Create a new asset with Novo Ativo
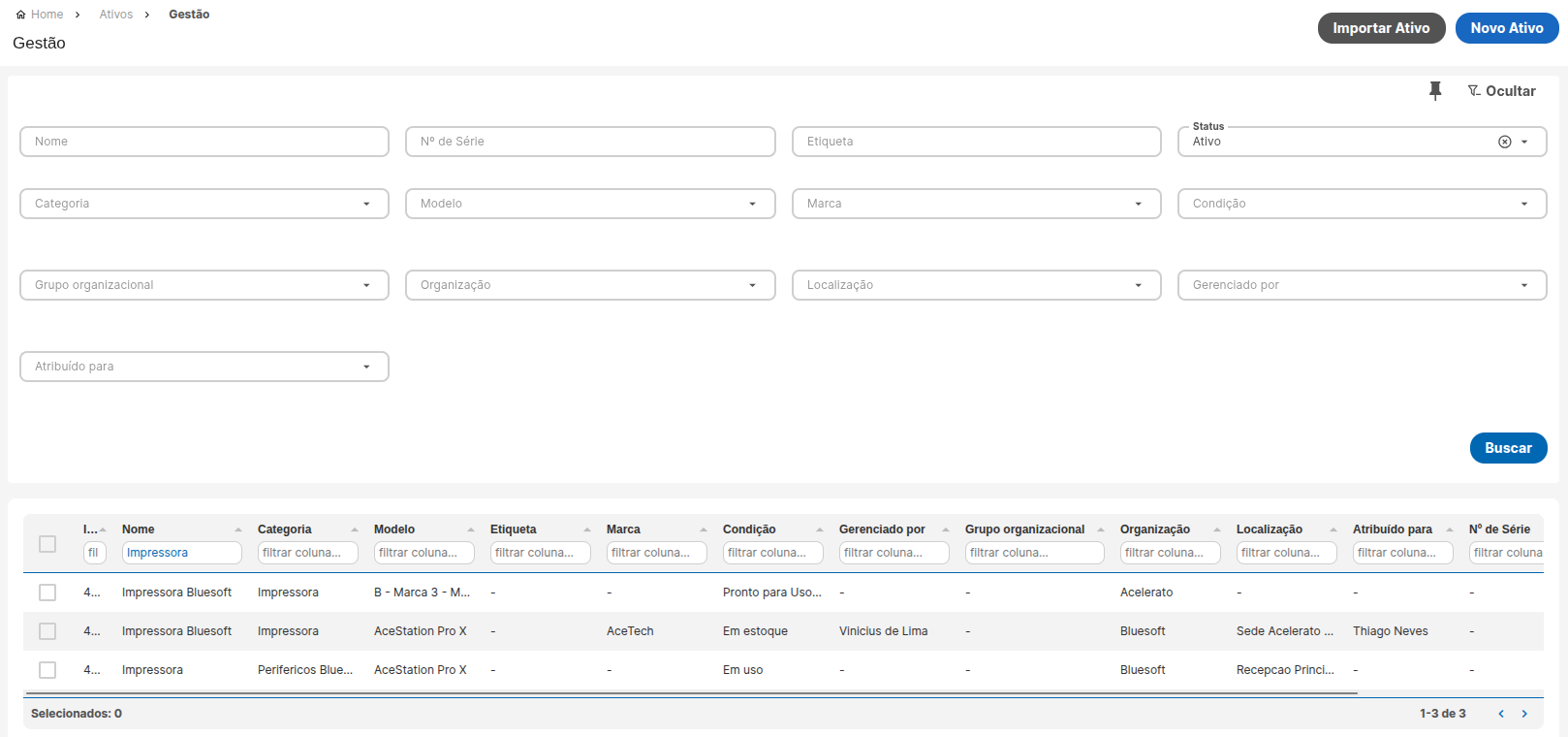Screen dimensions: 1568x737 coord(1507,28)
